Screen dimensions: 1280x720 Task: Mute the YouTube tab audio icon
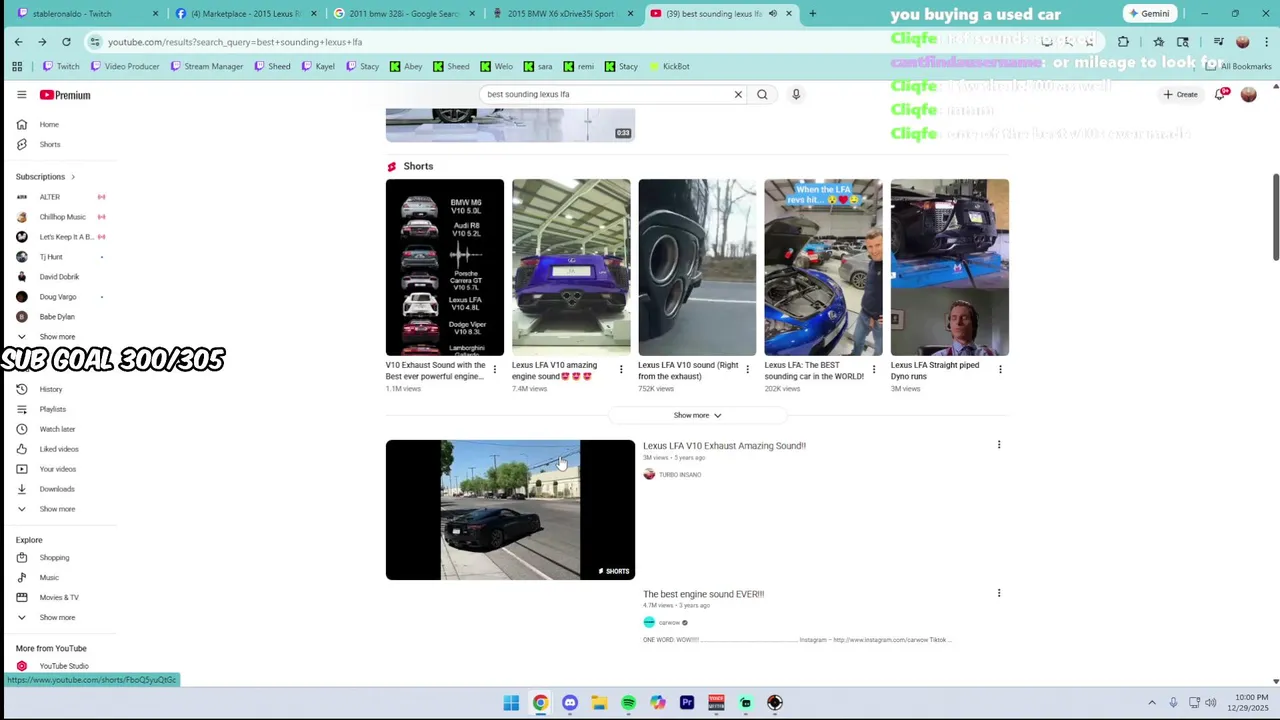coord(773,14)
